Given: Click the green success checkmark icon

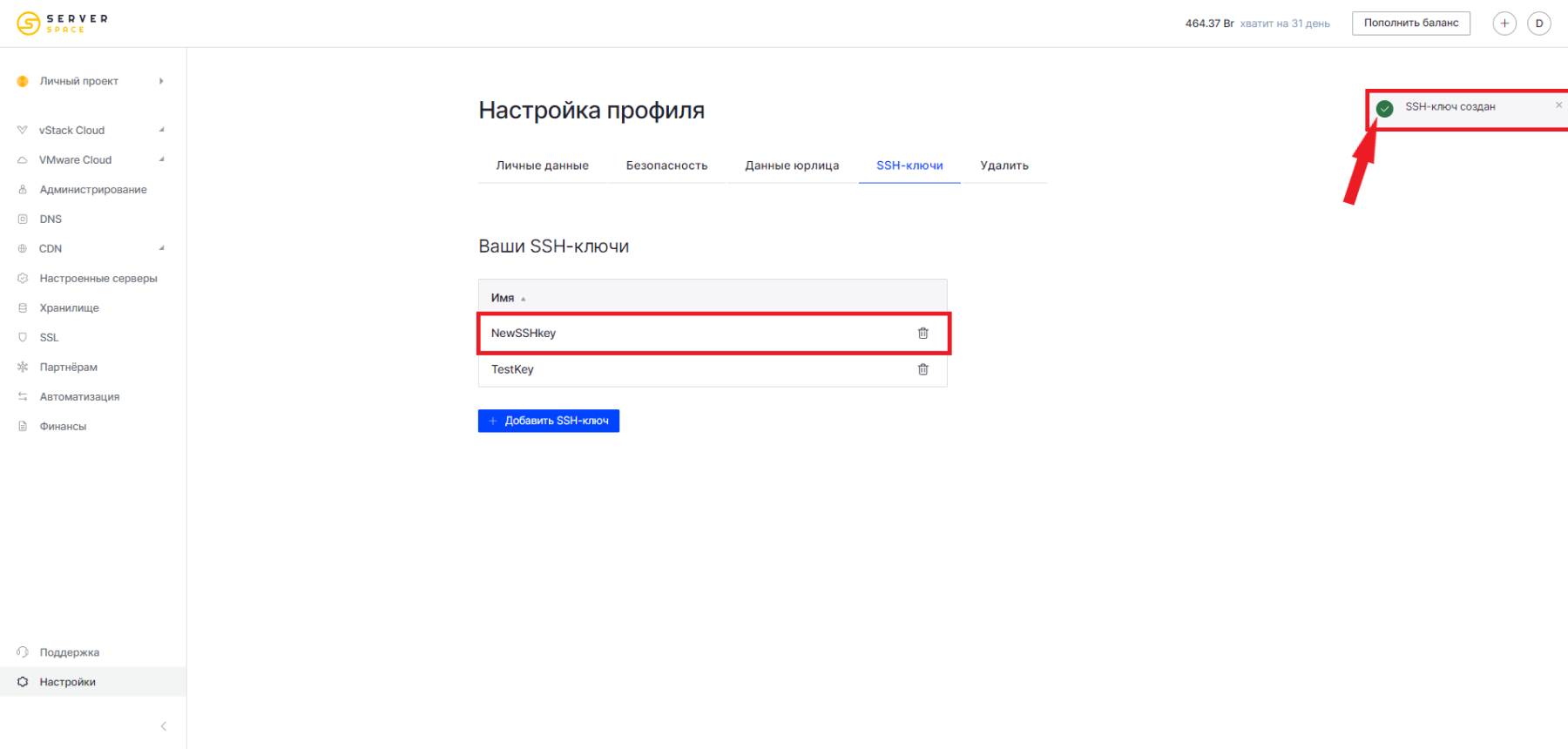Looking at the screenshot, I should pyautogui.click(x=1384, y=109).
